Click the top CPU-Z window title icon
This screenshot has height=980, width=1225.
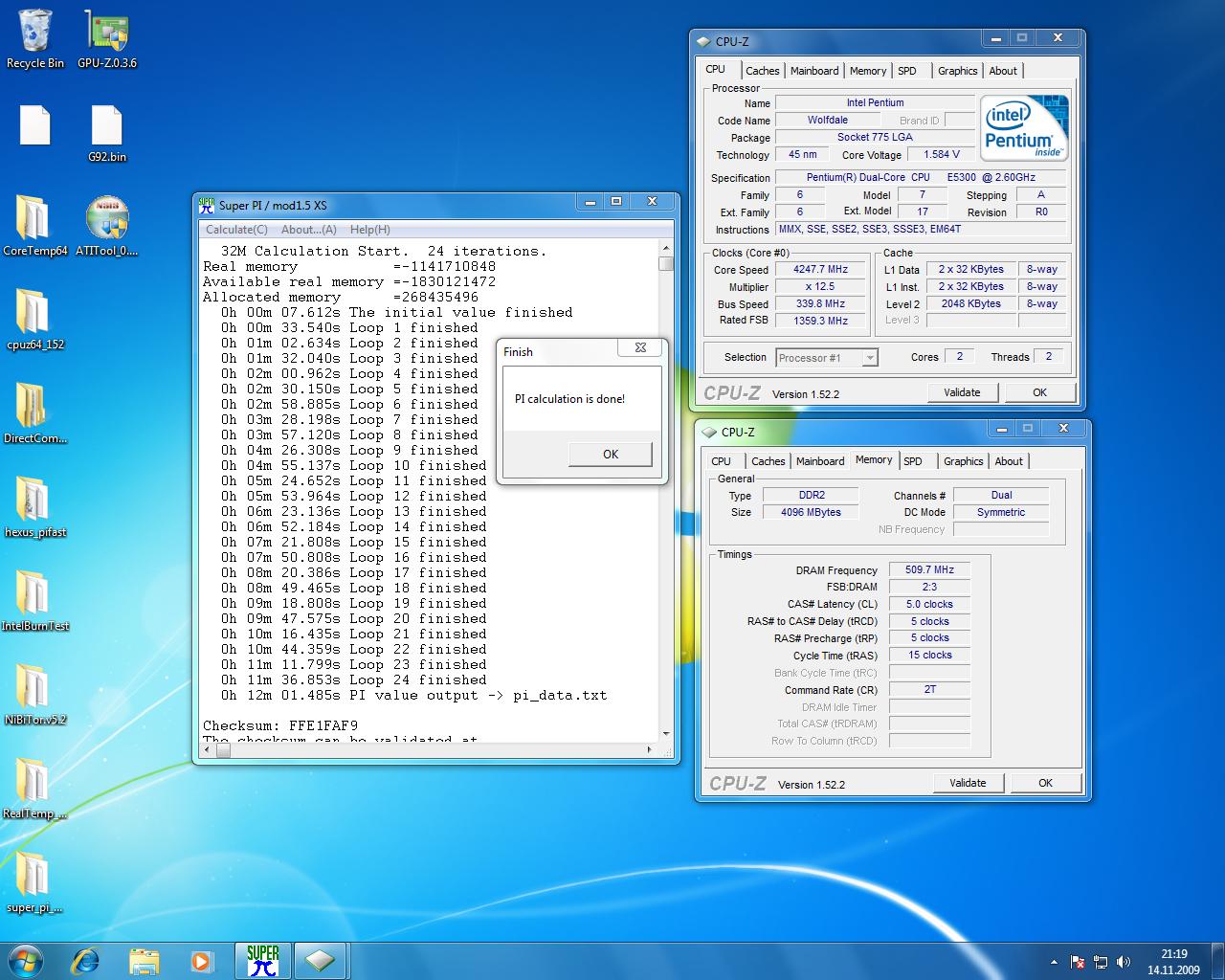coord(703,41)
